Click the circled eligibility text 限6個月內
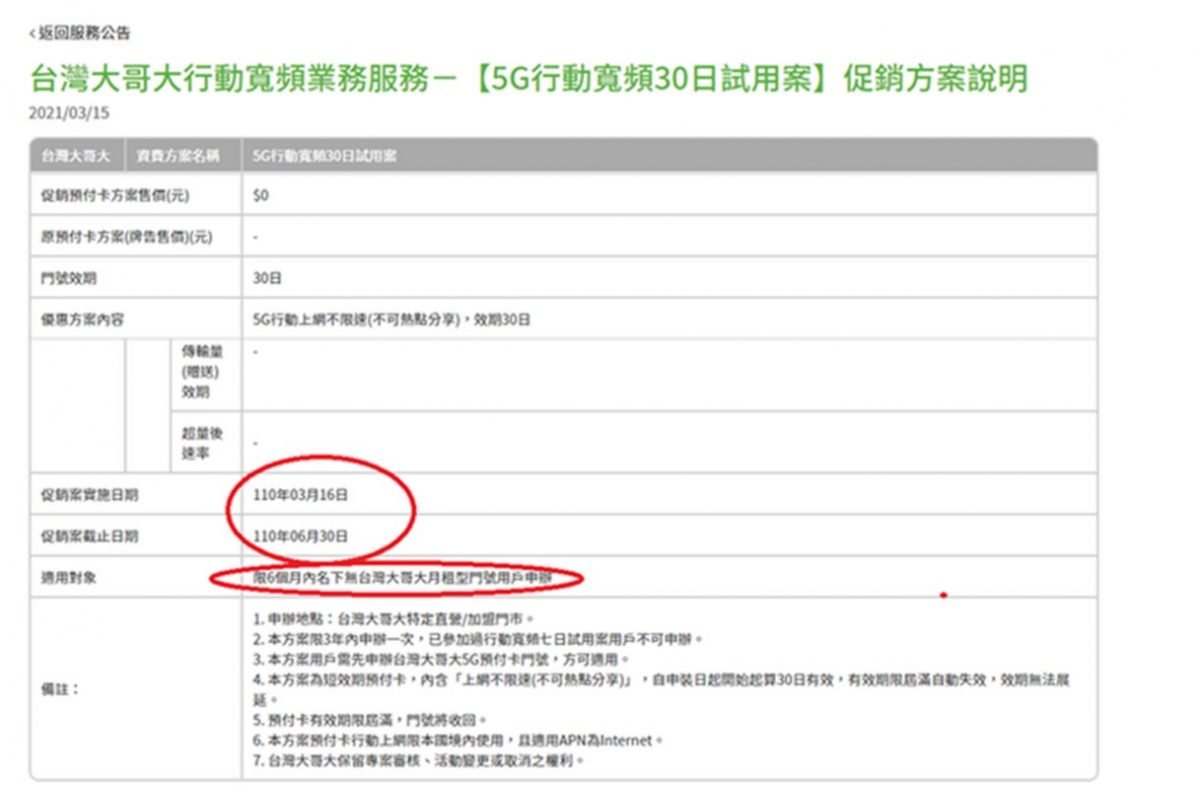This screenshot has width=1200, height=785. point(399,578)
